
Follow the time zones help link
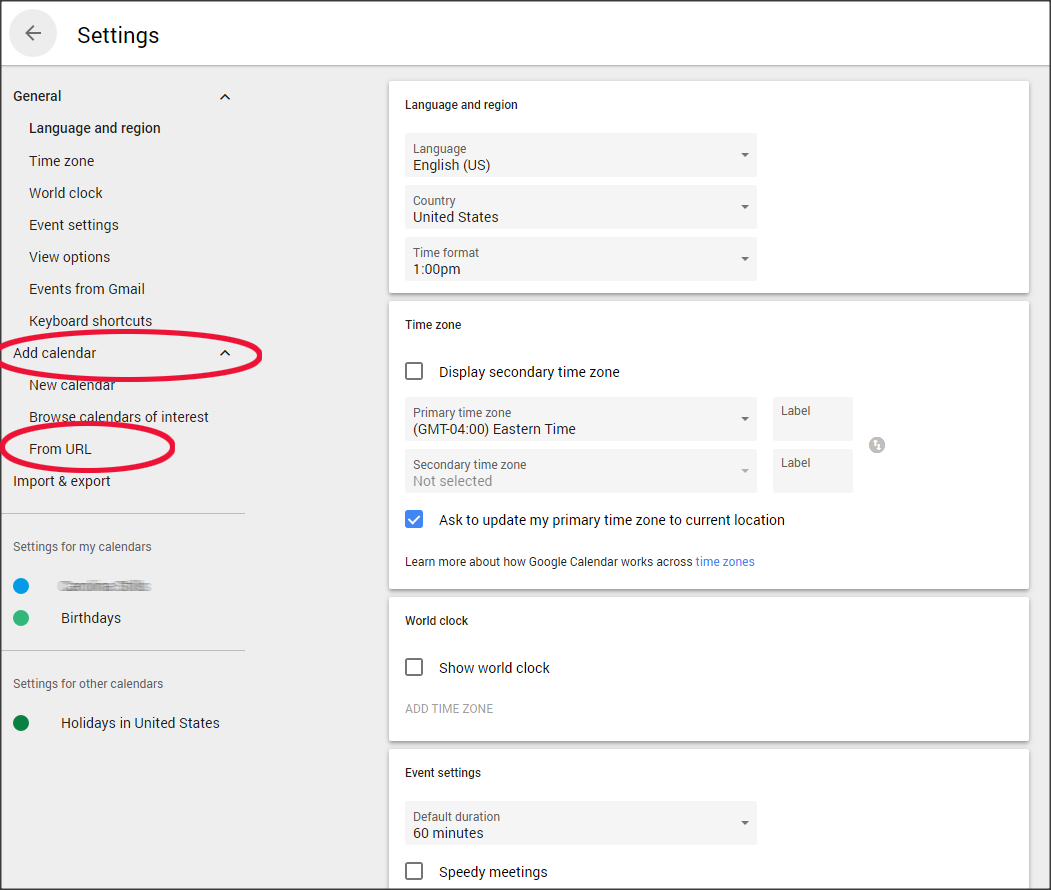(x=725, y=562)
